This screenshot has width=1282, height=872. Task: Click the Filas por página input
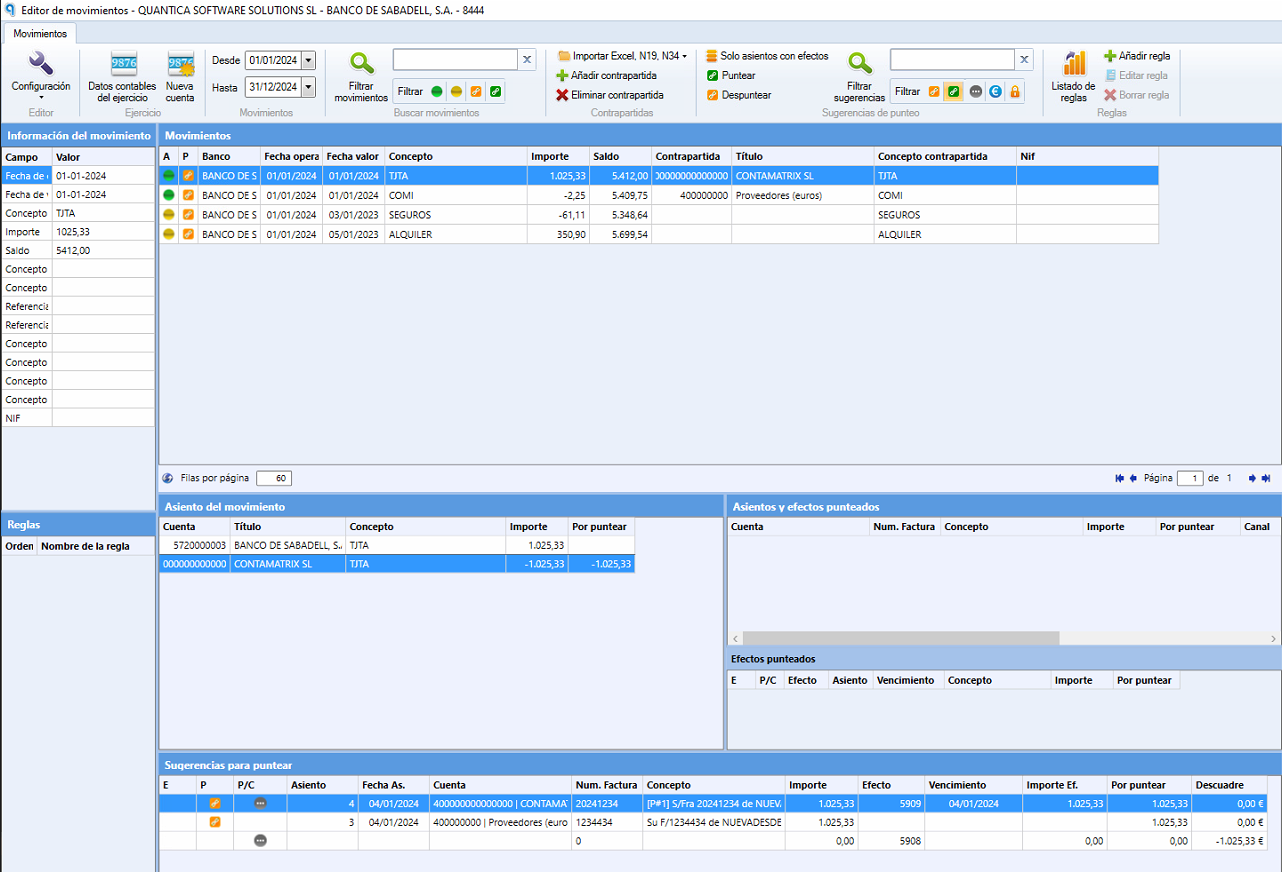274,478
